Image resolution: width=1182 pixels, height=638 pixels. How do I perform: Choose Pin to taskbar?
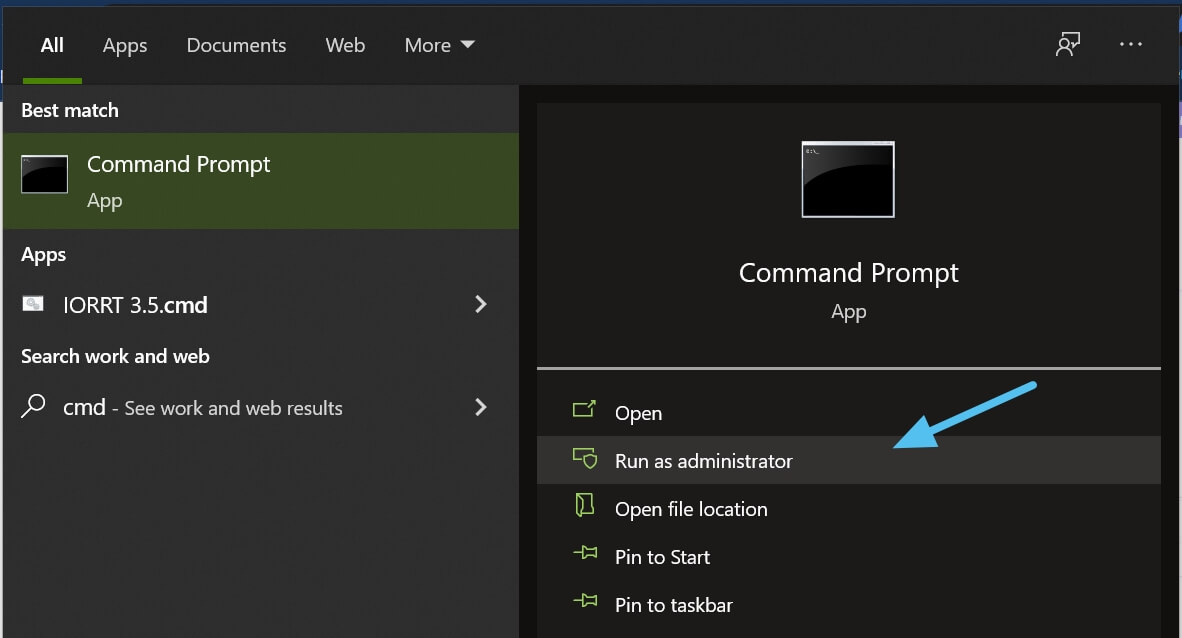pyautogui.click(x=849, y=605)
